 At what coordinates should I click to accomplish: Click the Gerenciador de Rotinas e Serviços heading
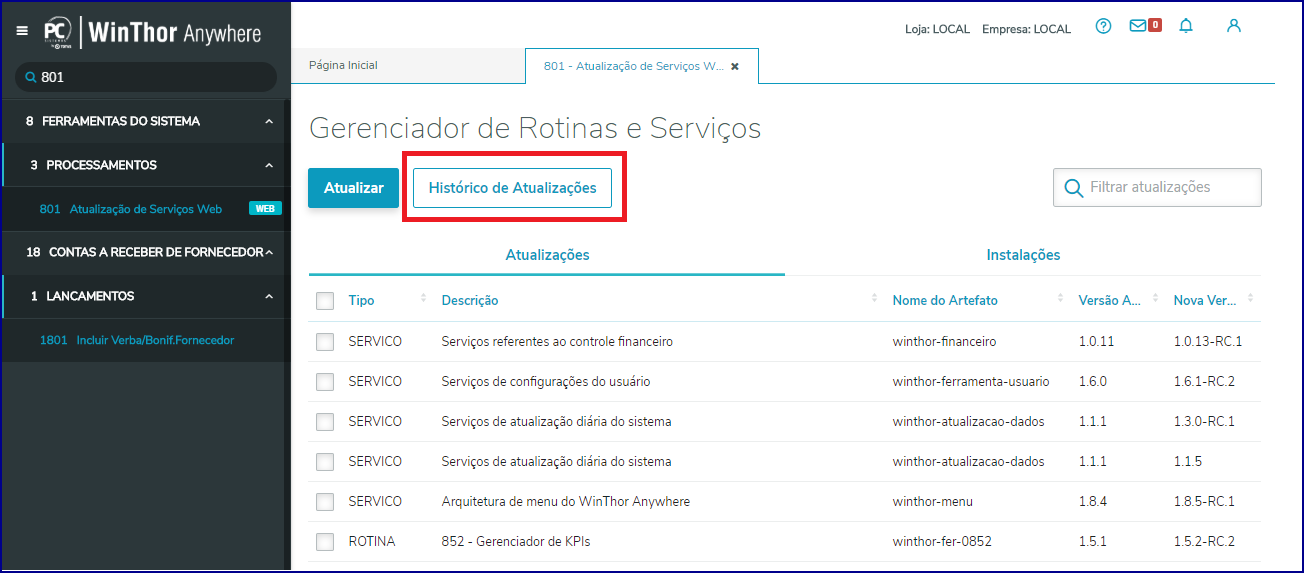coord(535,128)
